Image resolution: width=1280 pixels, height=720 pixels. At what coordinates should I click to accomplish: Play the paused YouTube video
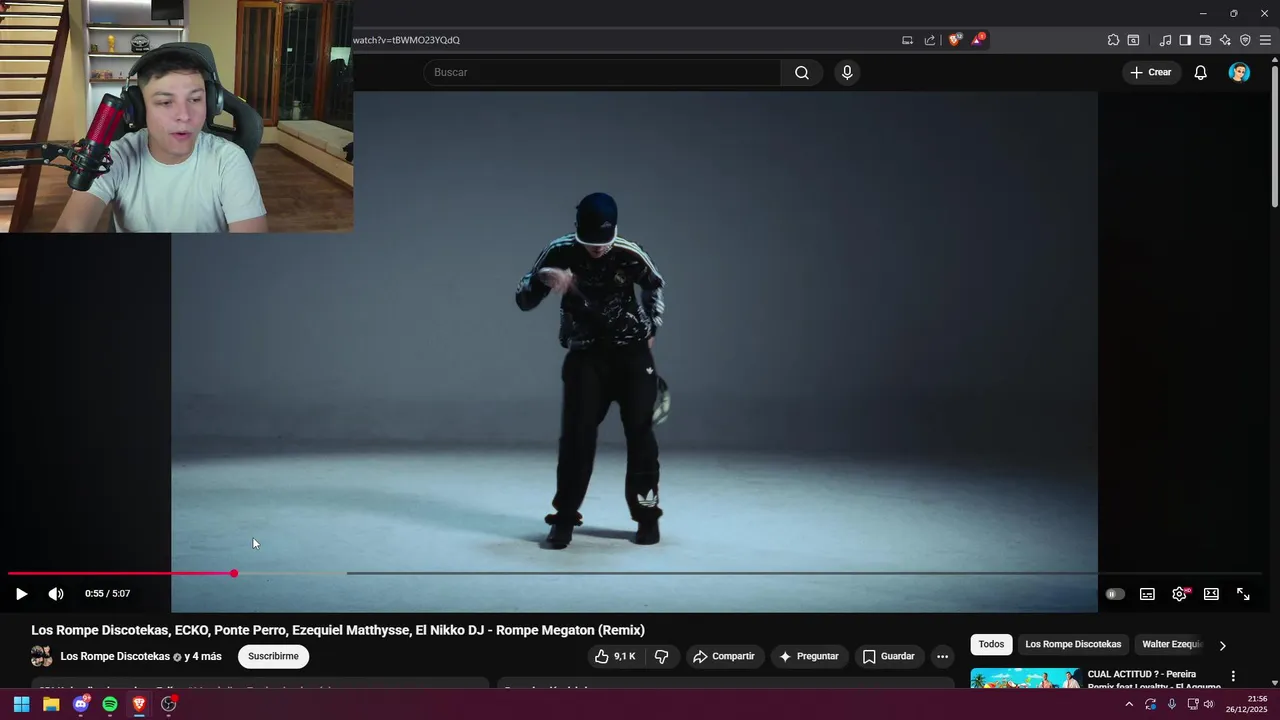[21, 594]
